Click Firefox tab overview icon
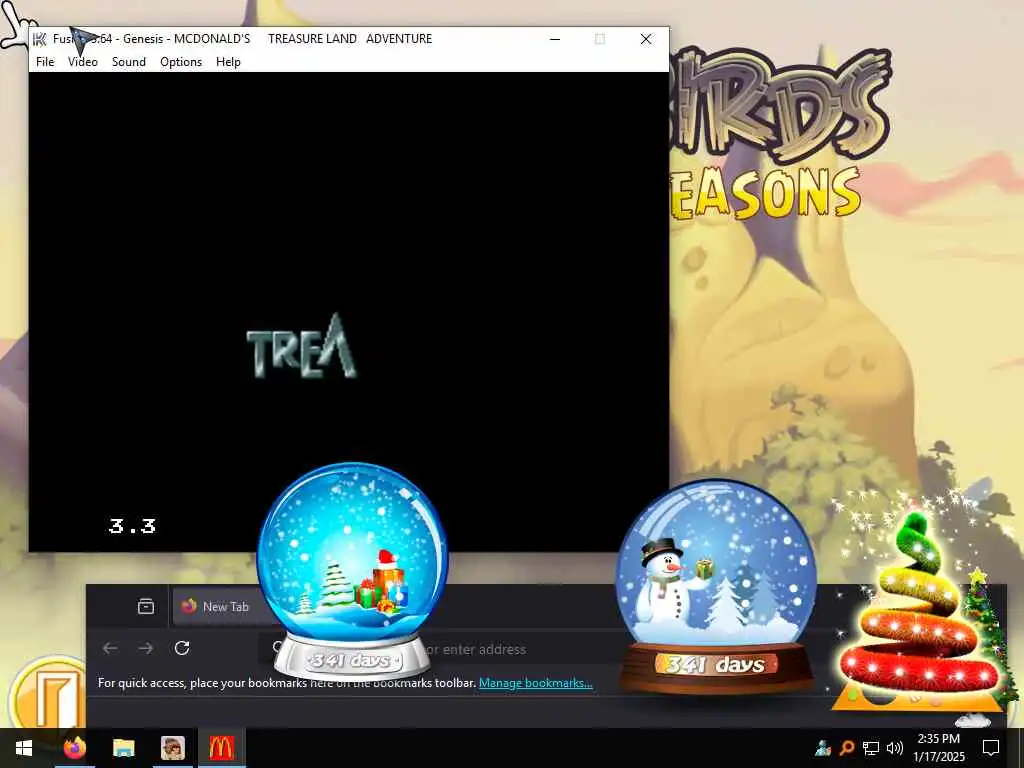Image resolution: width=1024 pixels, height=768 pixels. pyautogui.click(x=146, y=606)
